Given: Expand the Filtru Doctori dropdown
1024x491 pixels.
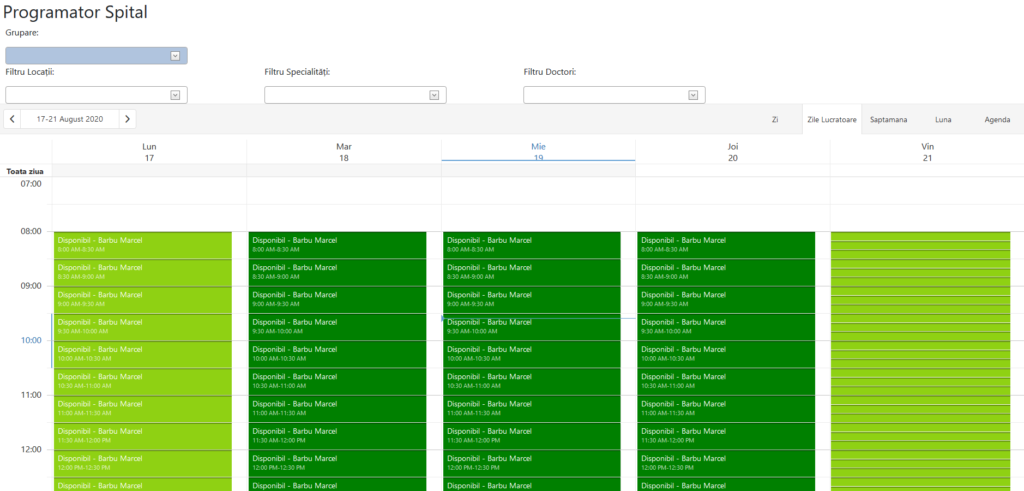Looking at the screenshot, I should click(x=693, y=95).
